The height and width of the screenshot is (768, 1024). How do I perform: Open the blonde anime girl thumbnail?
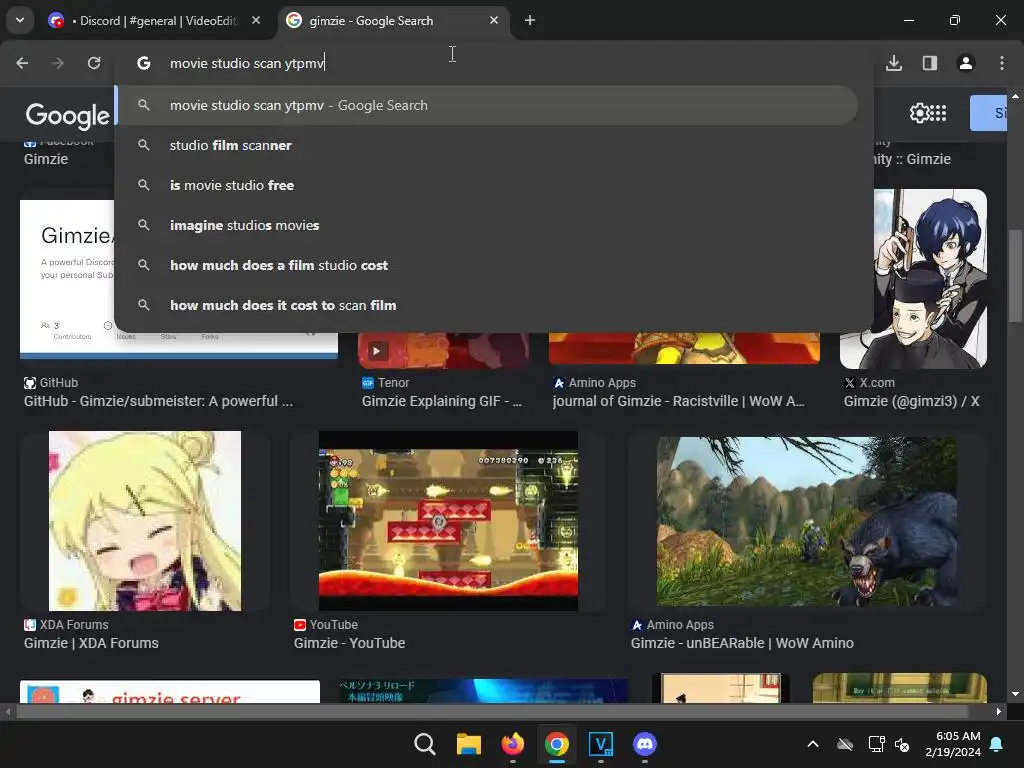[x=144, y=521]
